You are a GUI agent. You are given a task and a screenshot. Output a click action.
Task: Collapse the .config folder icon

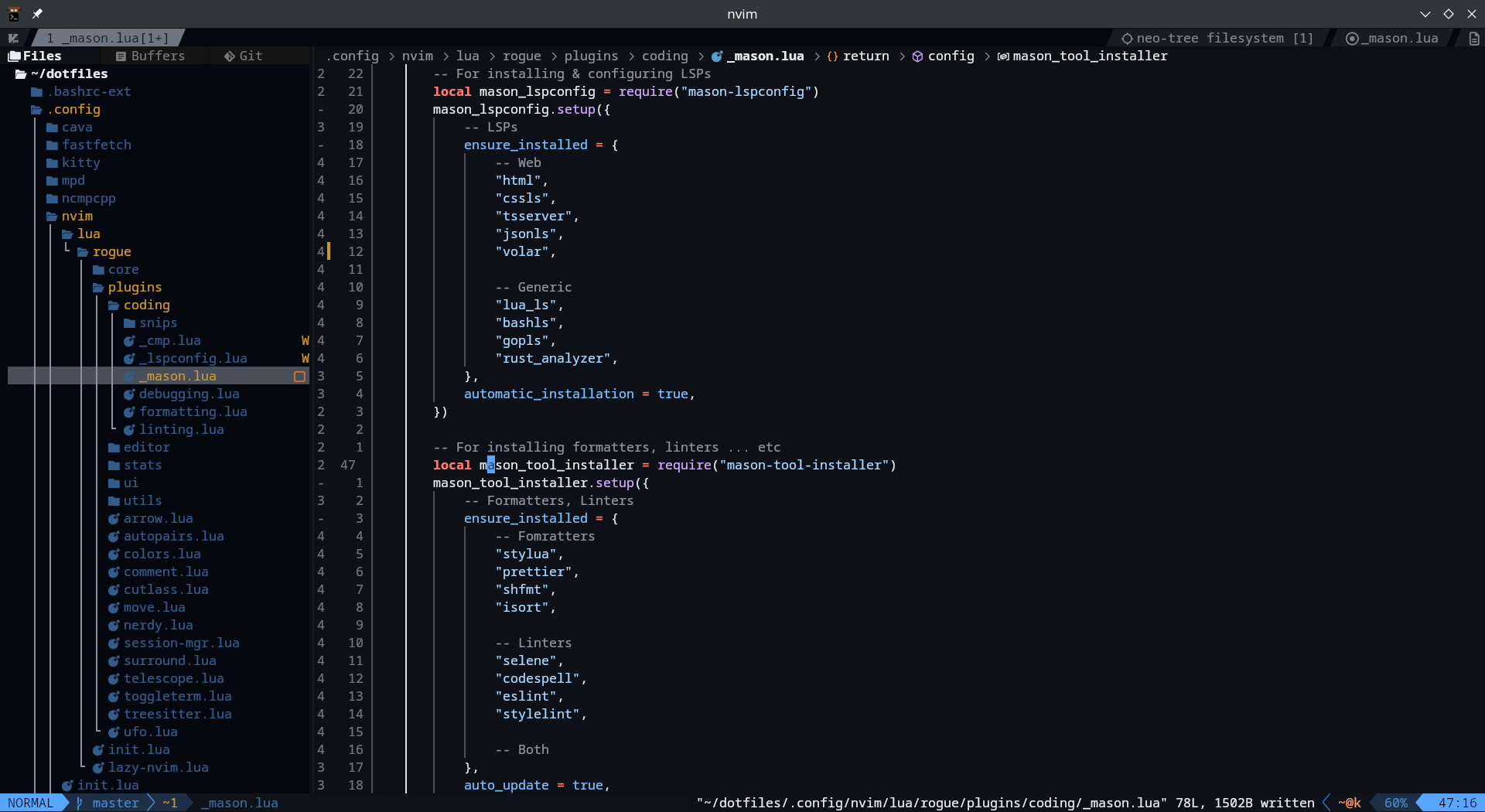pyautogui.click(x=36, y=110)
